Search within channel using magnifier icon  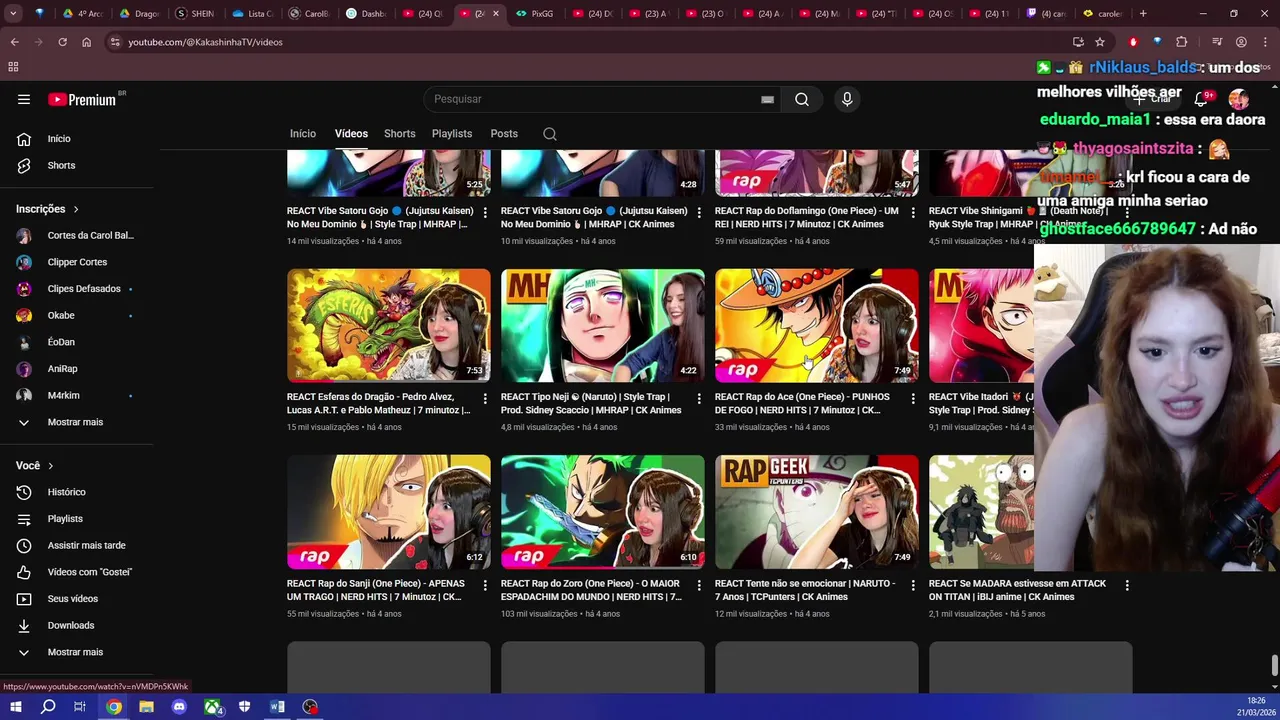549,134
